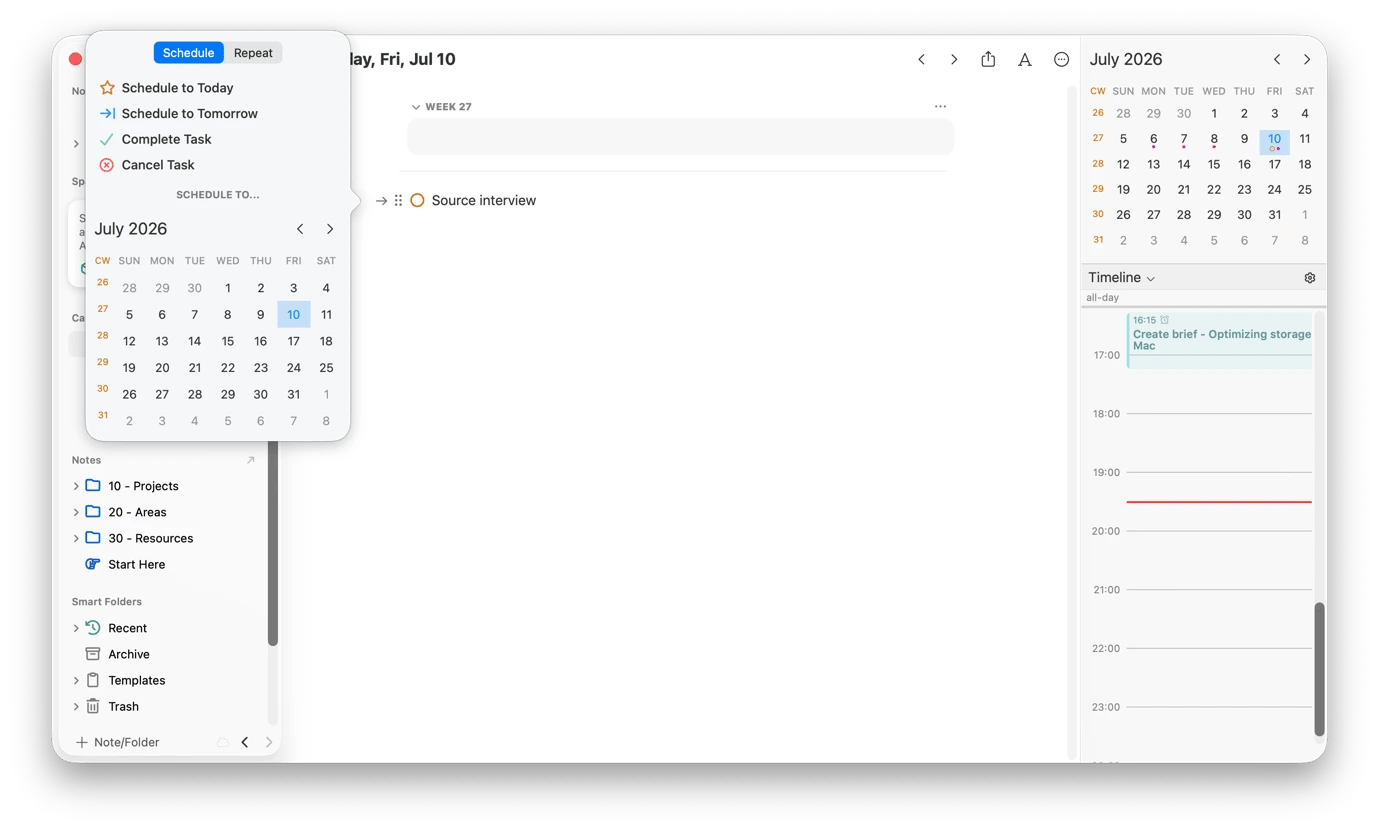This screenshot has height=831, width=1379.
Task: Open the Archive smart folder
Action: coord(129,654)
